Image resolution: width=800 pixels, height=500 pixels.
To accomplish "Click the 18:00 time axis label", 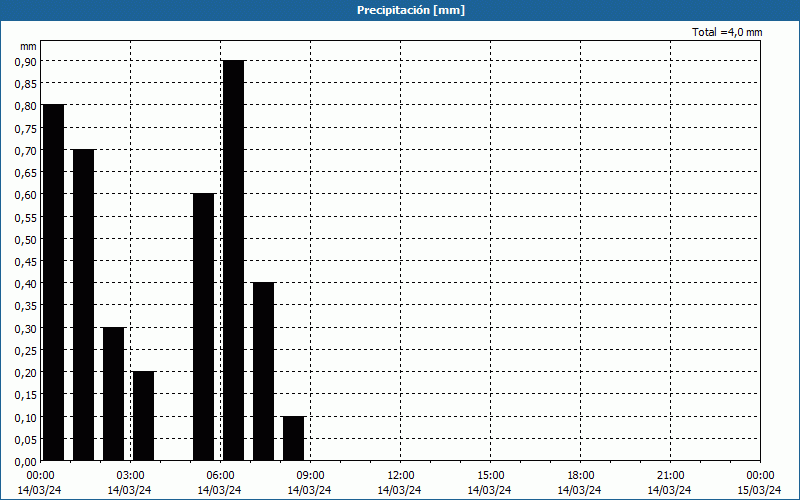I will coord(580,476).
